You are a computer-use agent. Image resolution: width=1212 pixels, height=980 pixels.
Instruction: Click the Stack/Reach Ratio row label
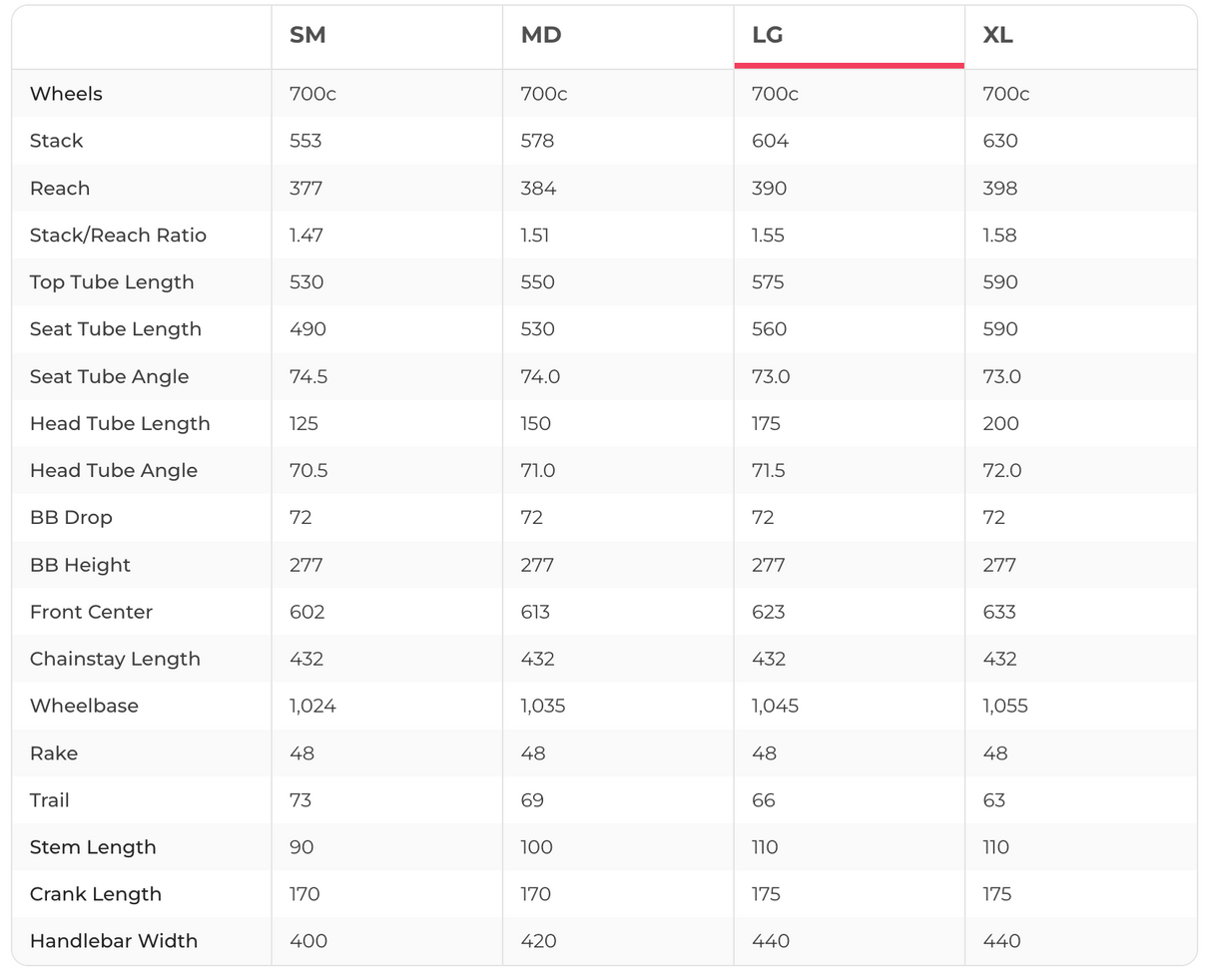click(x=118, y=236)
